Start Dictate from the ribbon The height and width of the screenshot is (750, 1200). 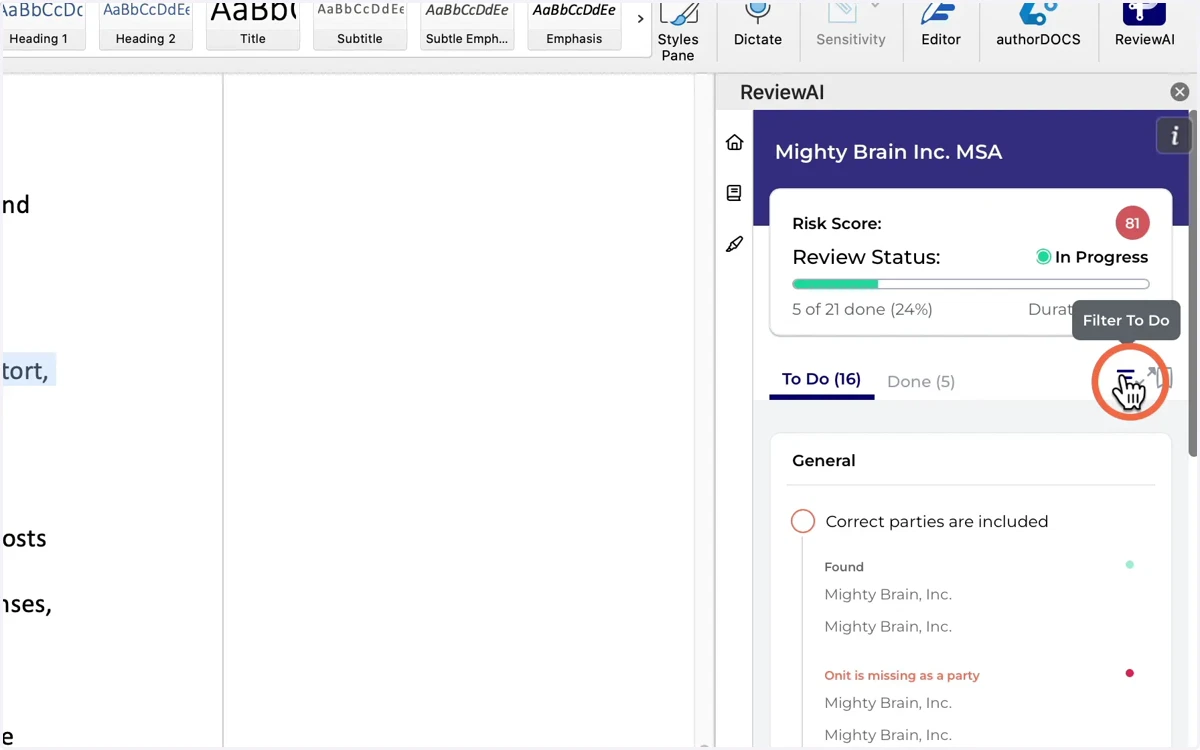pos(758,27)
